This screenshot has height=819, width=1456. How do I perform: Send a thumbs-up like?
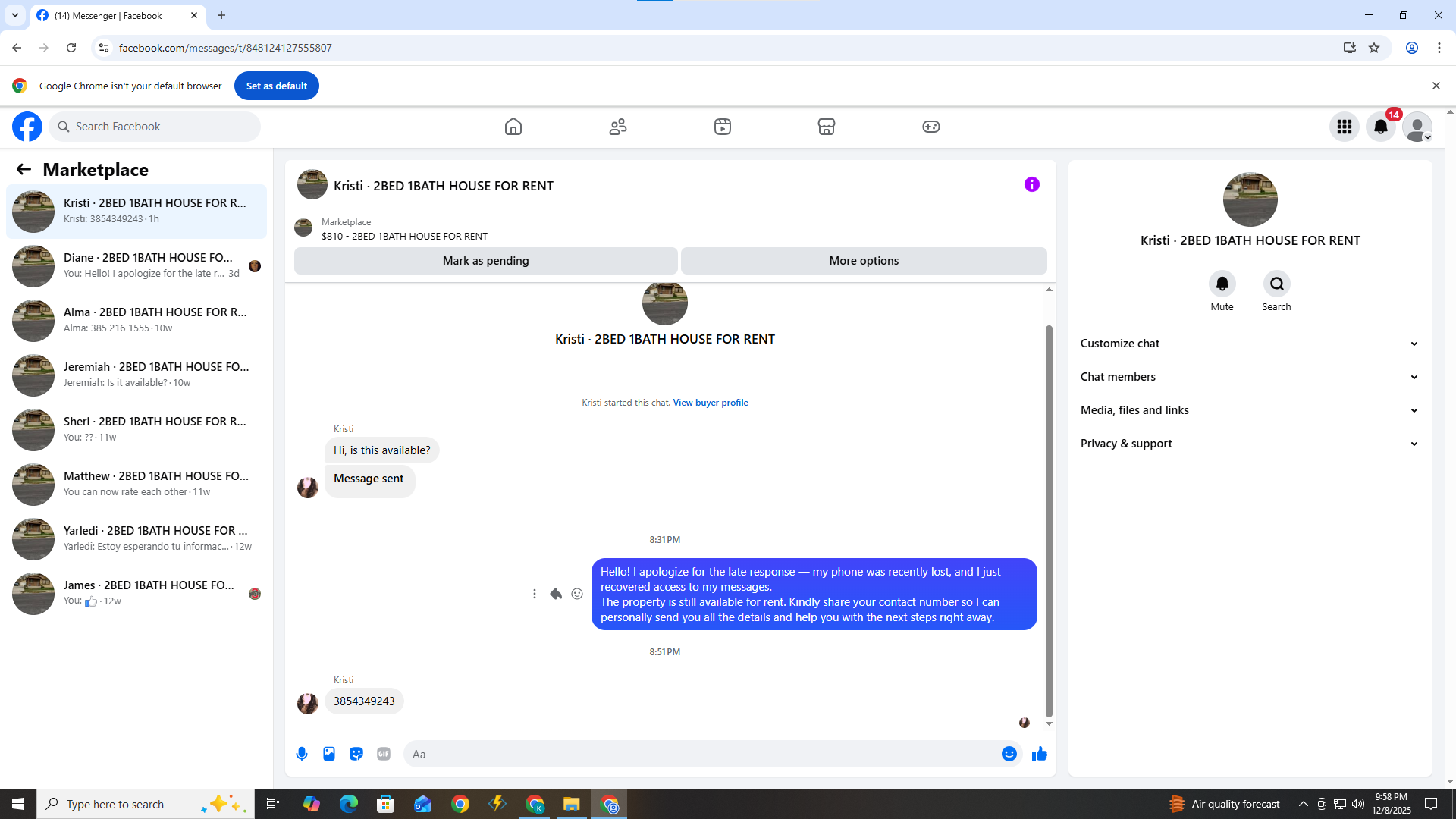[x=1040, y=754]
